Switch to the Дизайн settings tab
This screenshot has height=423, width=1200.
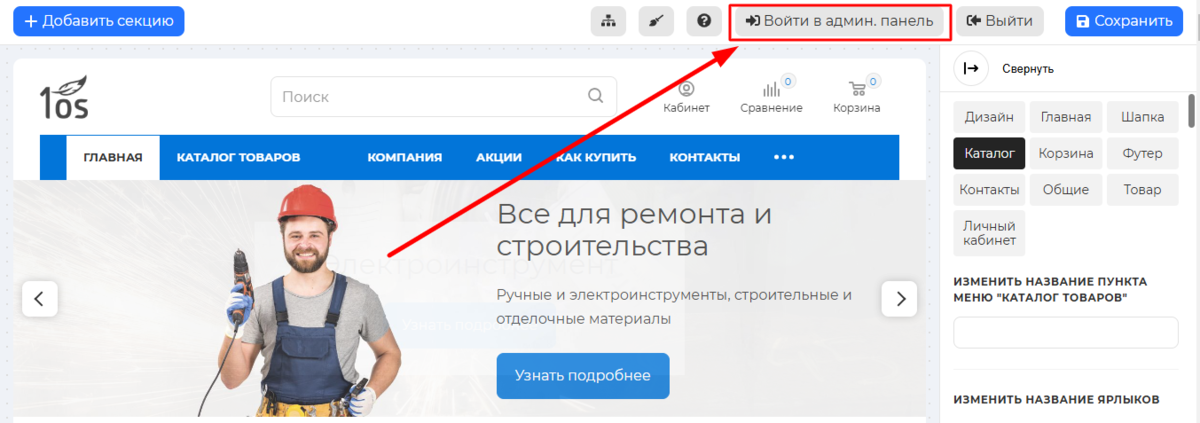(989, 117)
